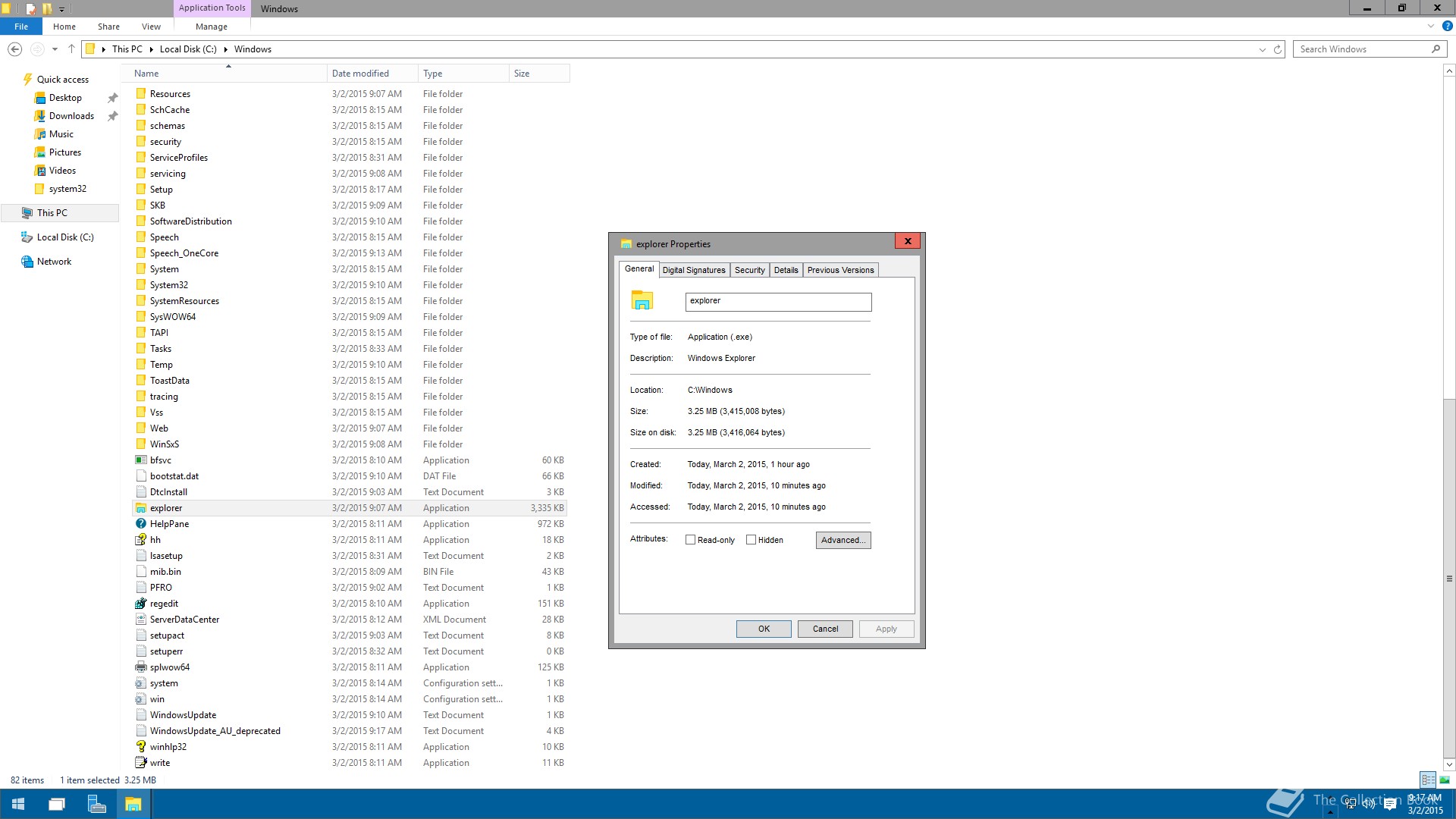Click Cancel in explorer Properties
This screenshot has width=1456, height=819.
pos(825,629)
